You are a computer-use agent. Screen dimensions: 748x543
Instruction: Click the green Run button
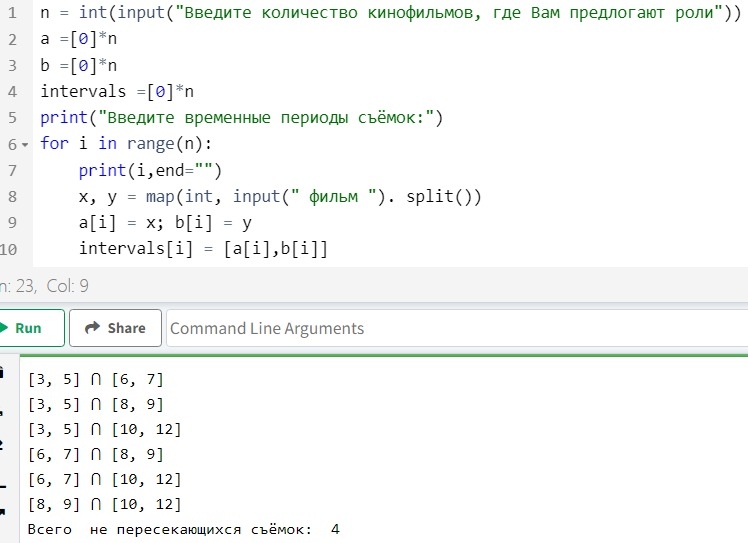[31, 328]
